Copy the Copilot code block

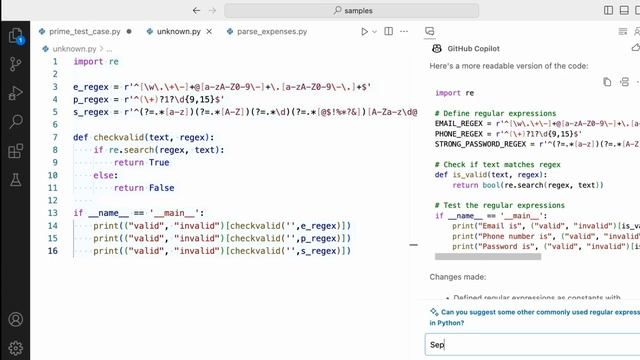[x=607, y=82]
